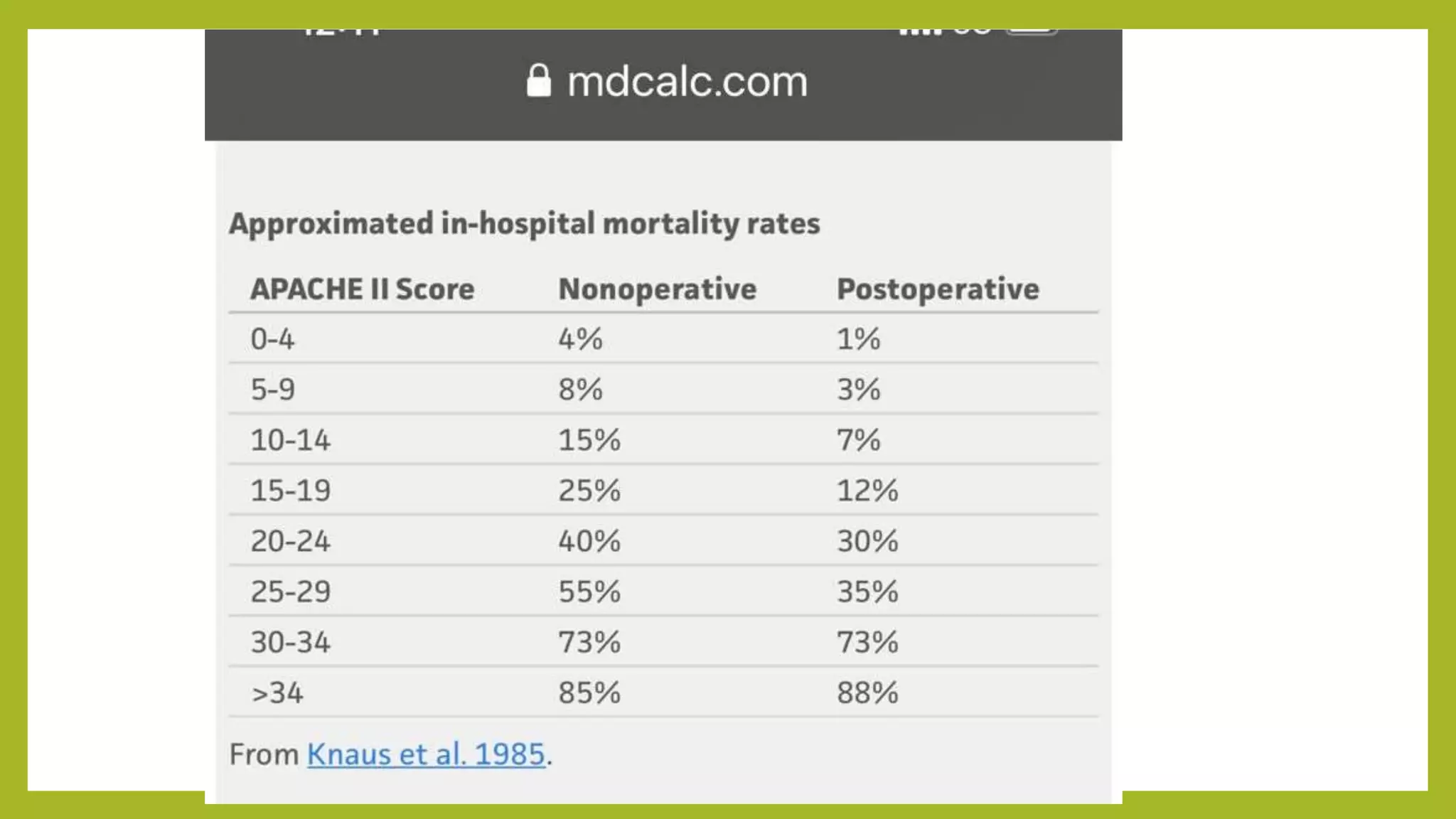
Task: Click the 15% nonoperative mortality value
Action: [589, 440]
